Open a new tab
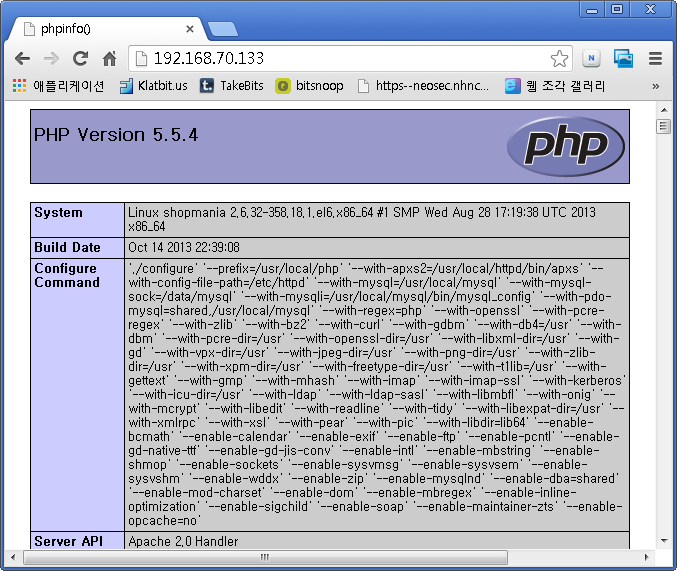 point(222,29)
